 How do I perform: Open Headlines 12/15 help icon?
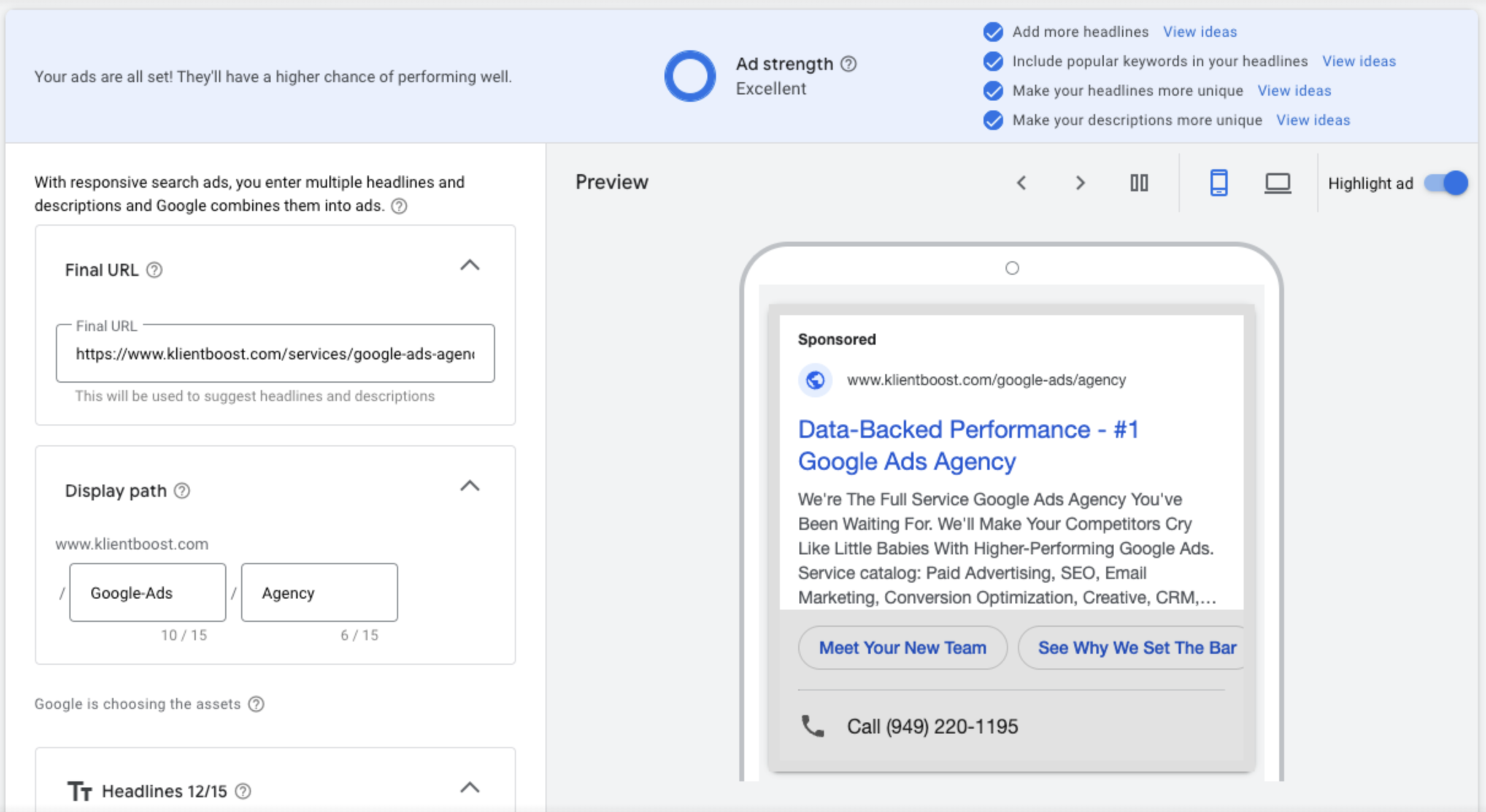[x=244, y=791]
